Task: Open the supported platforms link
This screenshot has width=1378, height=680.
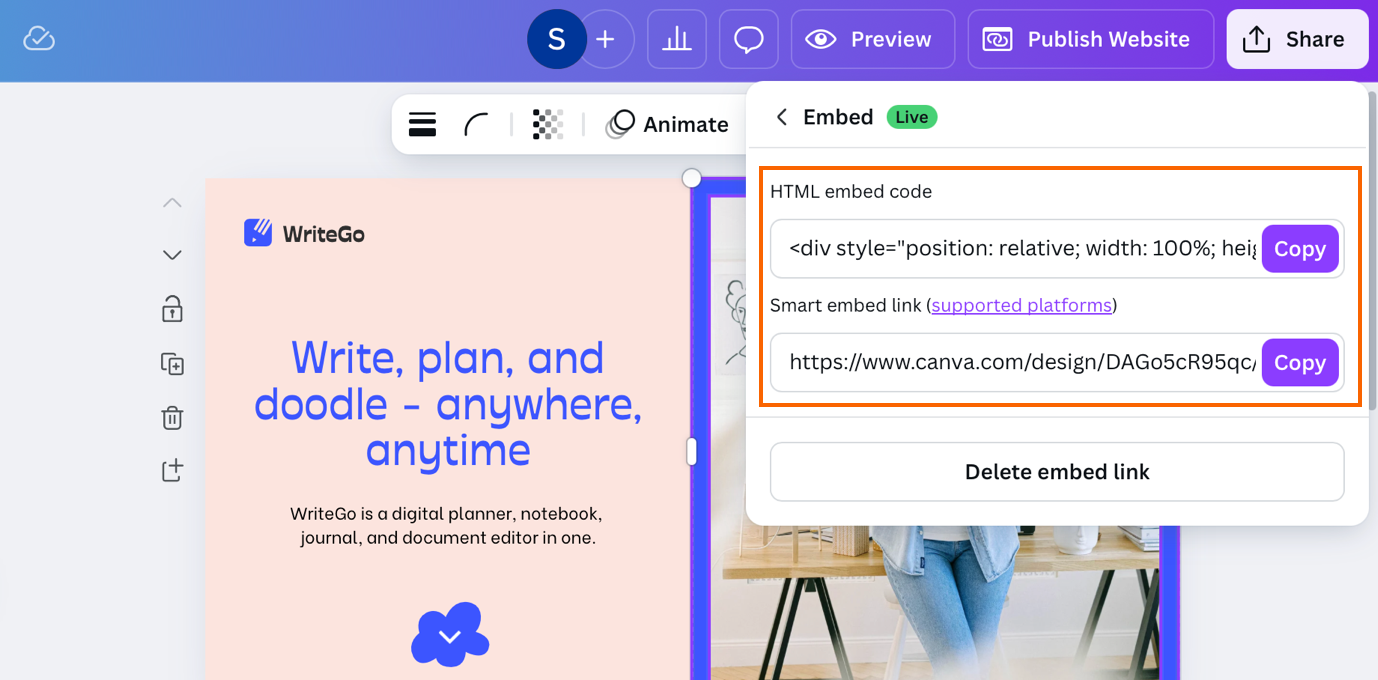Action: tap(1021, 305)
